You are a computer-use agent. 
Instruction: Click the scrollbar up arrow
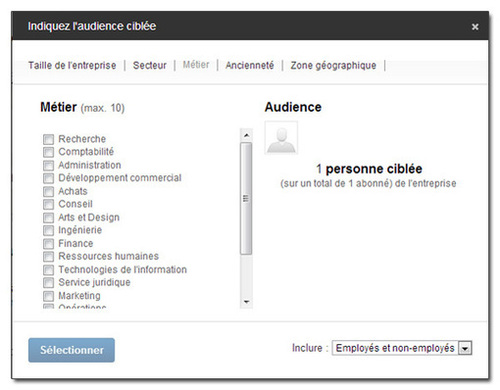[x=246, y=135]
